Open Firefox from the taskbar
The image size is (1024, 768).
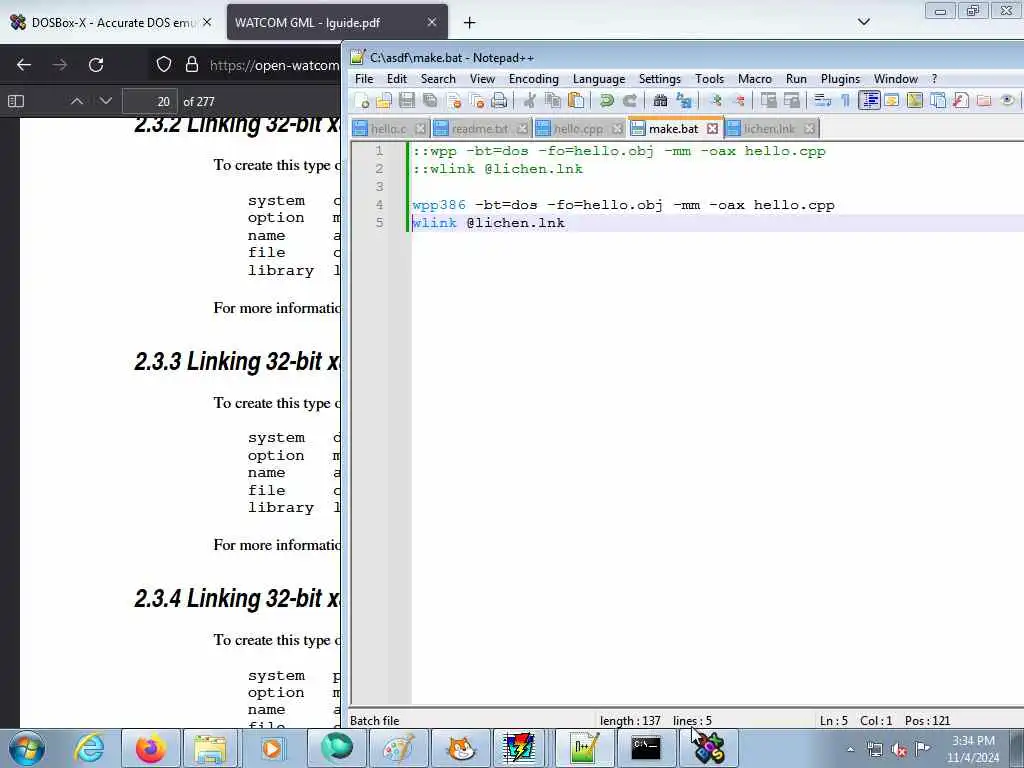(x=151, y=748)
